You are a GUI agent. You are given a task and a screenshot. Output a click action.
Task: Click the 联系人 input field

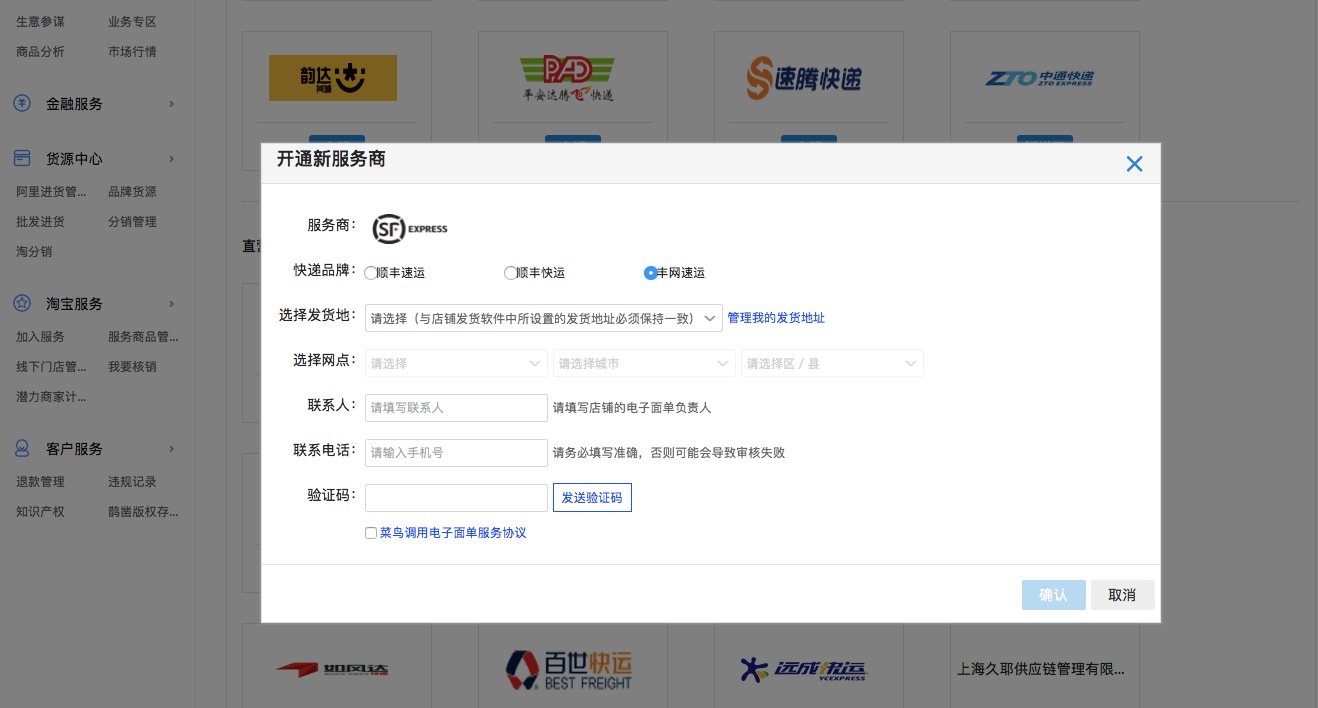pyautogui.click(x=456, y=407)
